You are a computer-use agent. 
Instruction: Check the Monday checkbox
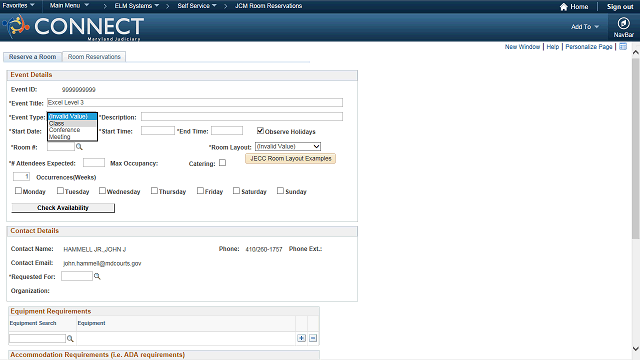point(18,191)
